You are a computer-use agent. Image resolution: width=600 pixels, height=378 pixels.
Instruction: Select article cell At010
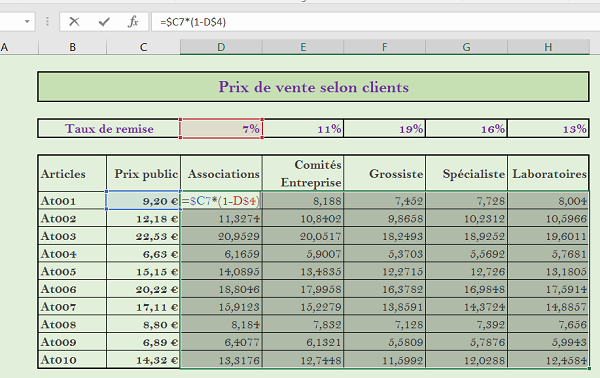point(72,359)
